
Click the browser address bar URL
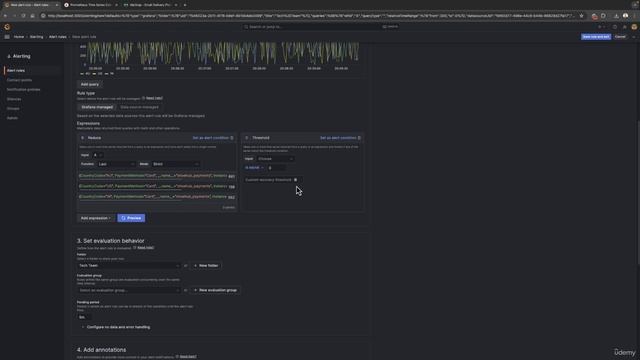(310, 16)
